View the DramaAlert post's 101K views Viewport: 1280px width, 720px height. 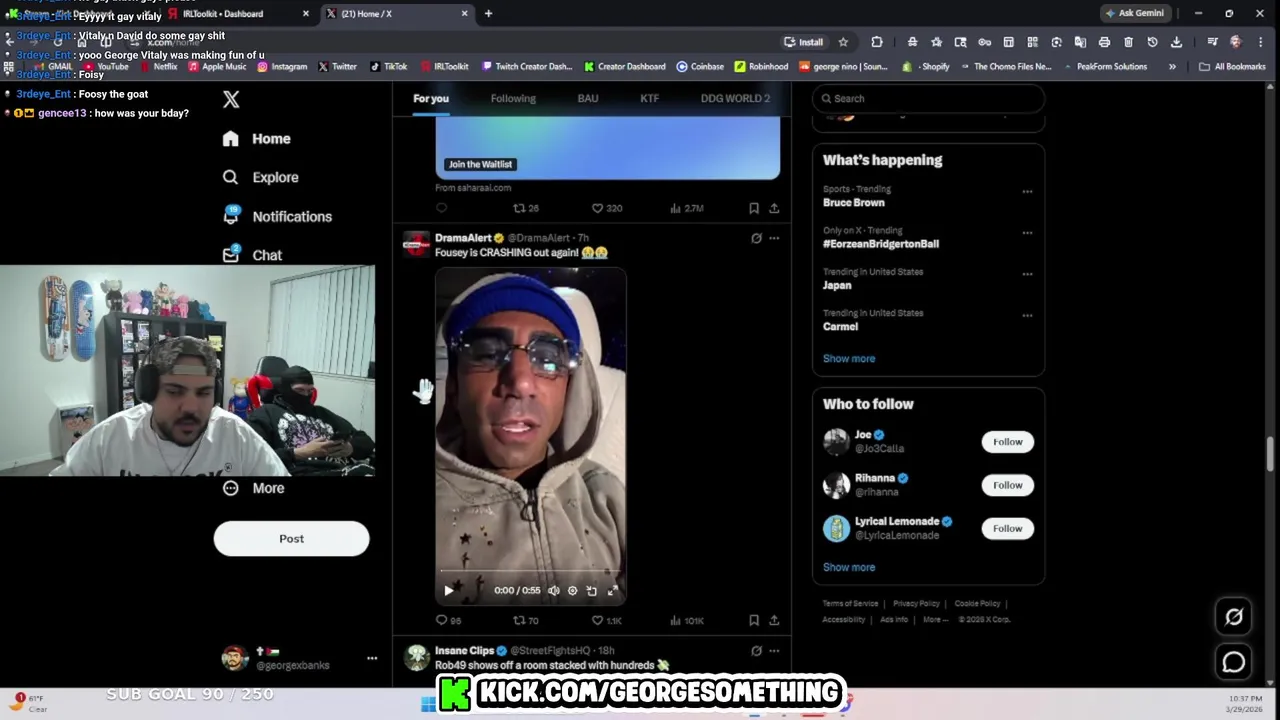(687, 621)
